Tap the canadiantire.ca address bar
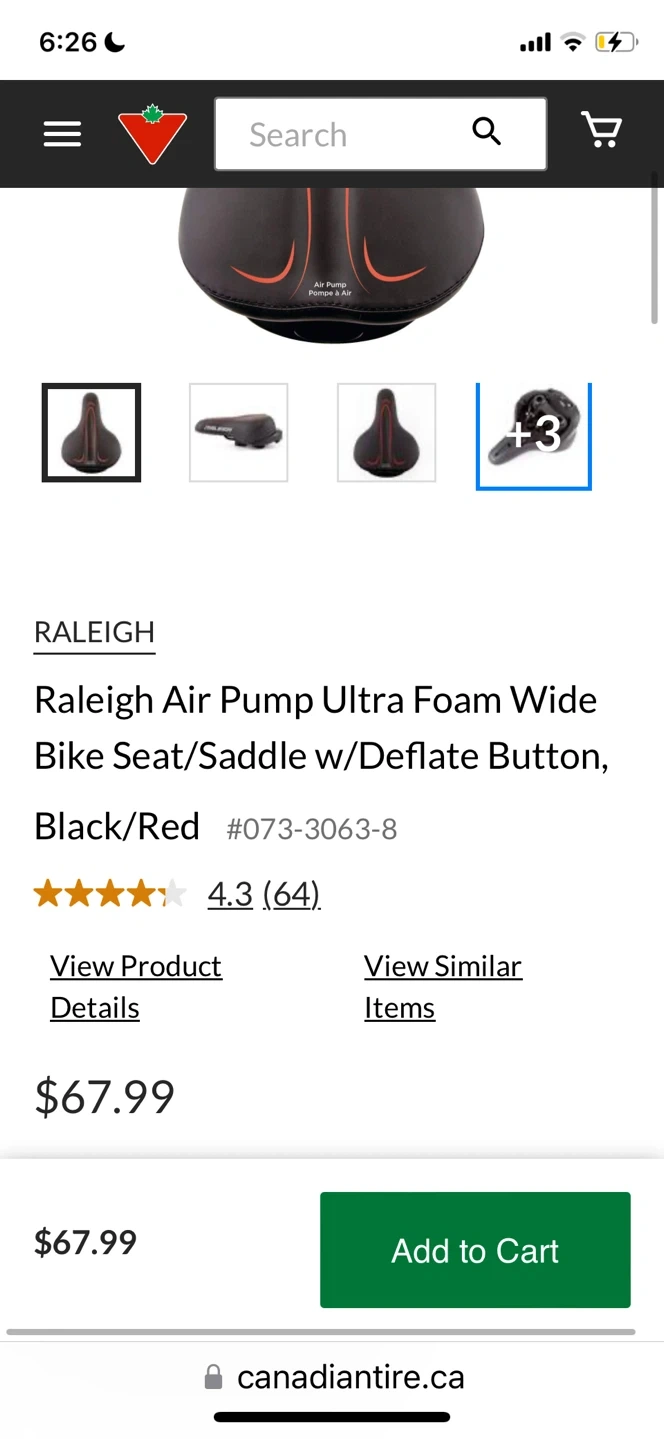Image resolution: width=664 pixels, height=1440 pixels. (350, 1378)
